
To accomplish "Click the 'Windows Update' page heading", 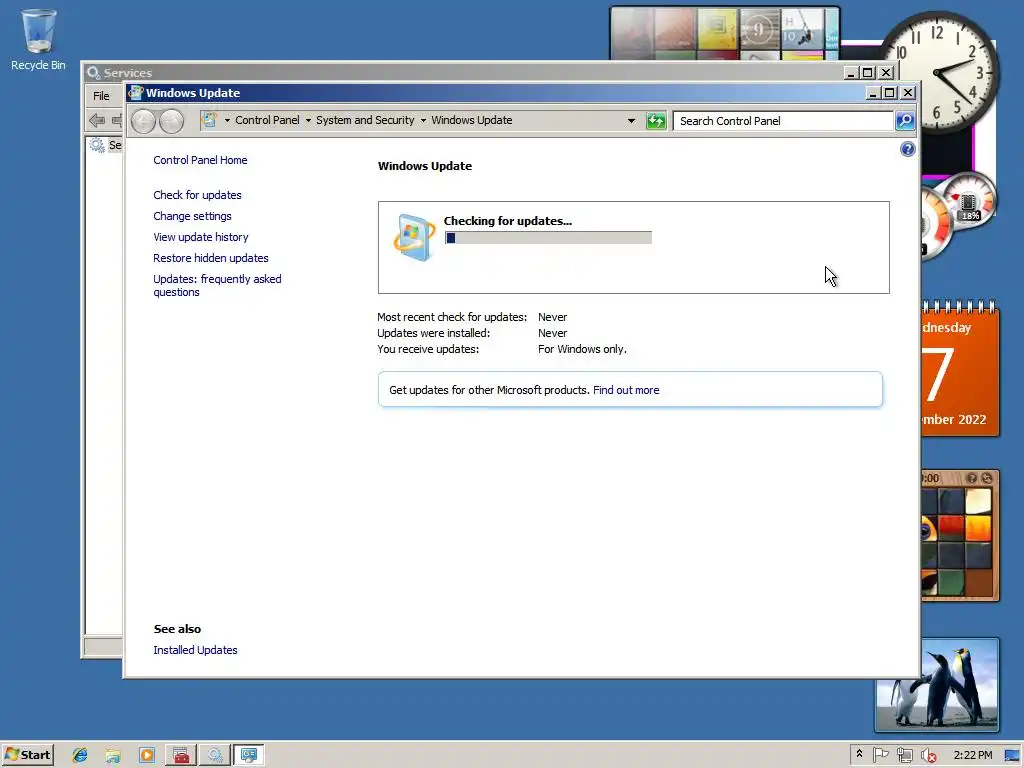I will [424, 166].
